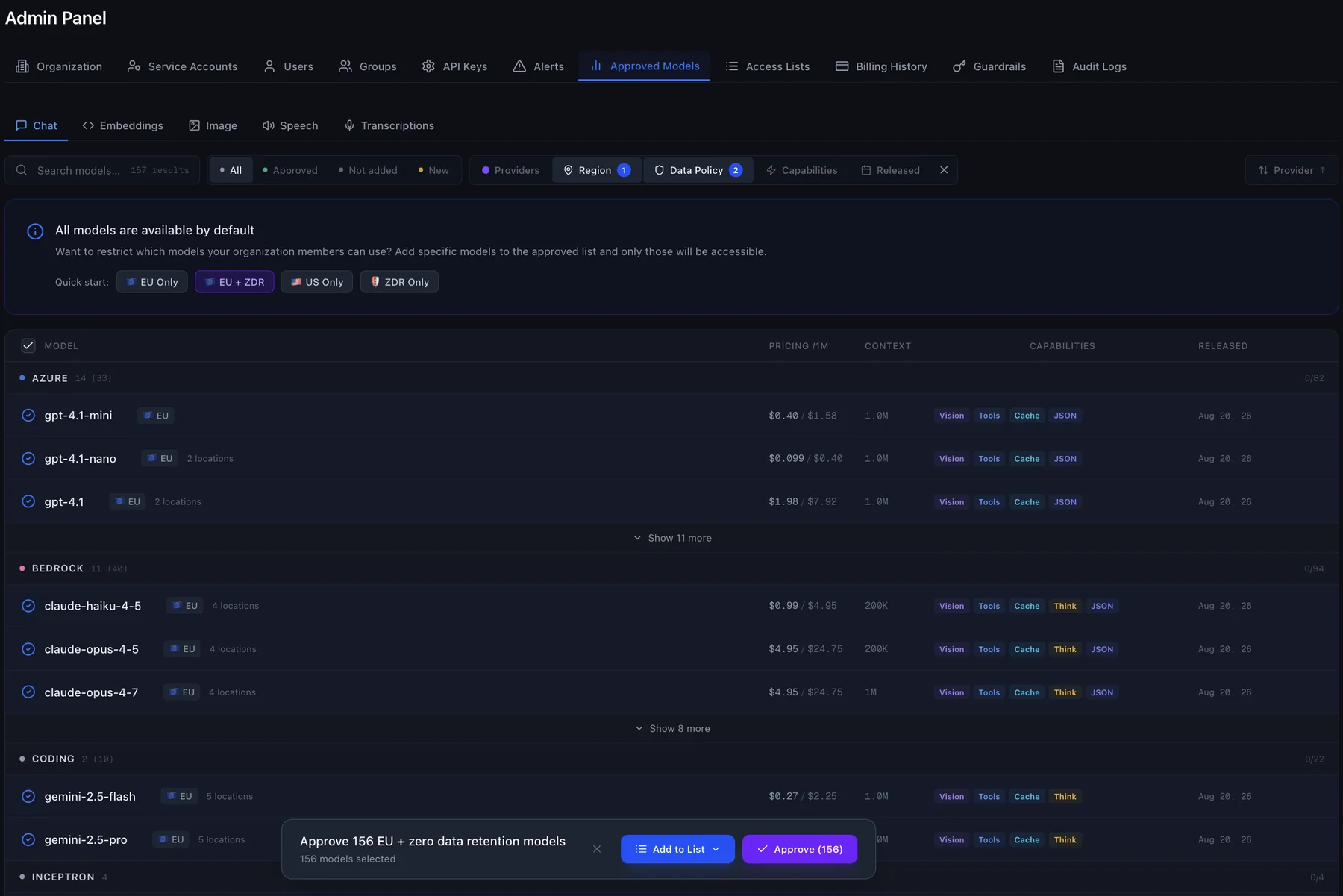Viewport: 1343px width, 896px height.
Task: Open the Add to List dropdown
Action: 677,849
